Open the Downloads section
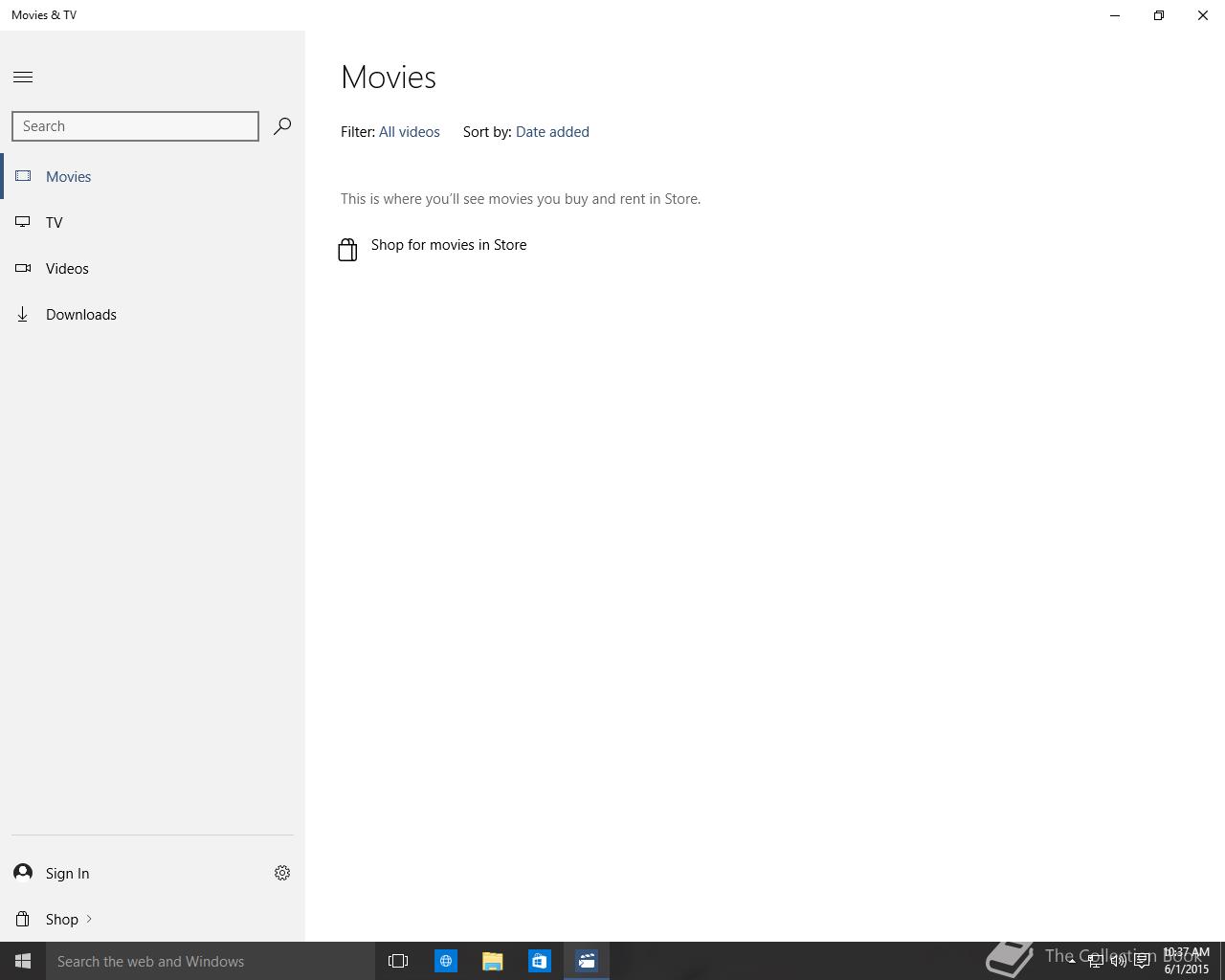1225x980 pixels. [x=152, y=314]
